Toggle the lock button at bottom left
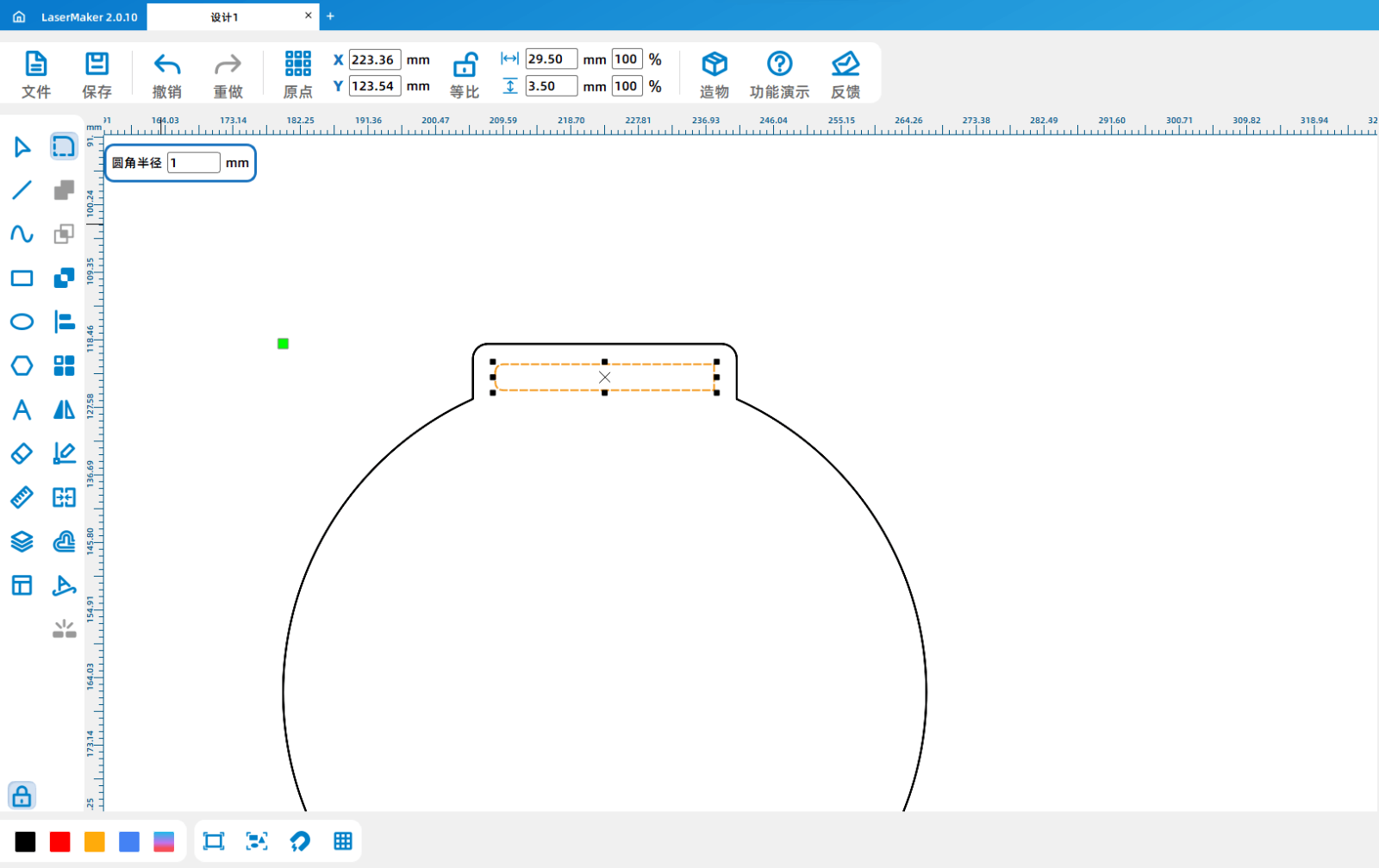Screen dimensions: 1379x868 coord(22,796)
